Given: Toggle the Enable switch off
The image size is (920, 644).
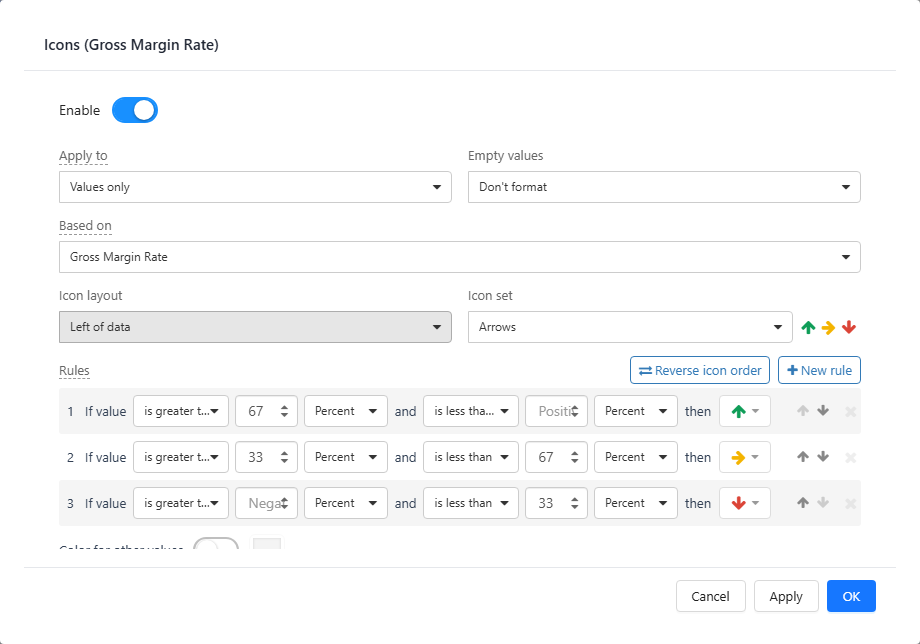Looking at the screenshot, I should tap(135, 110).
